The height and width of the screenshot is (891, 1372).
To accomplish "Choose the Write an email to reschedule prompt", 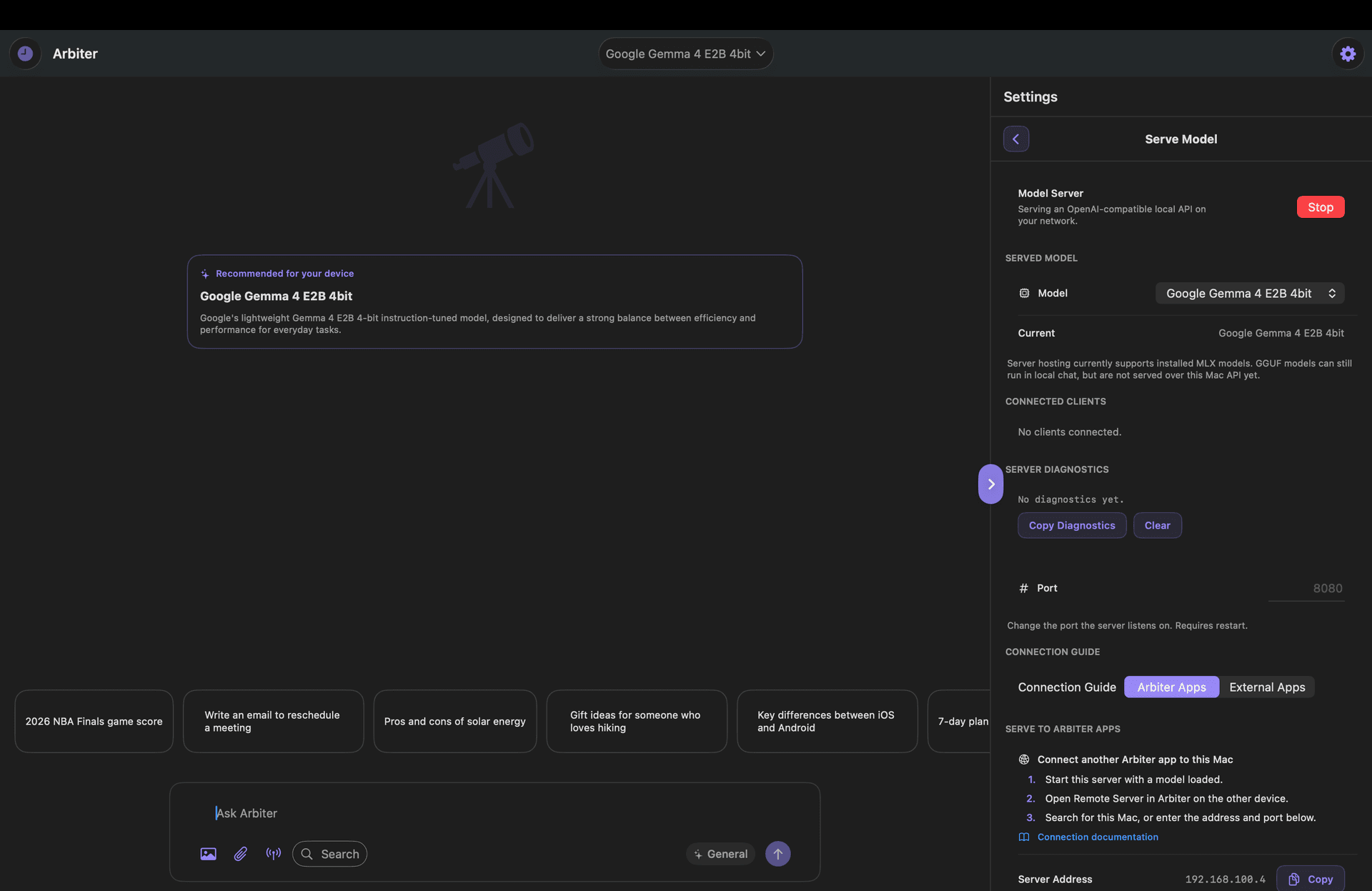I will click(273, 721).
